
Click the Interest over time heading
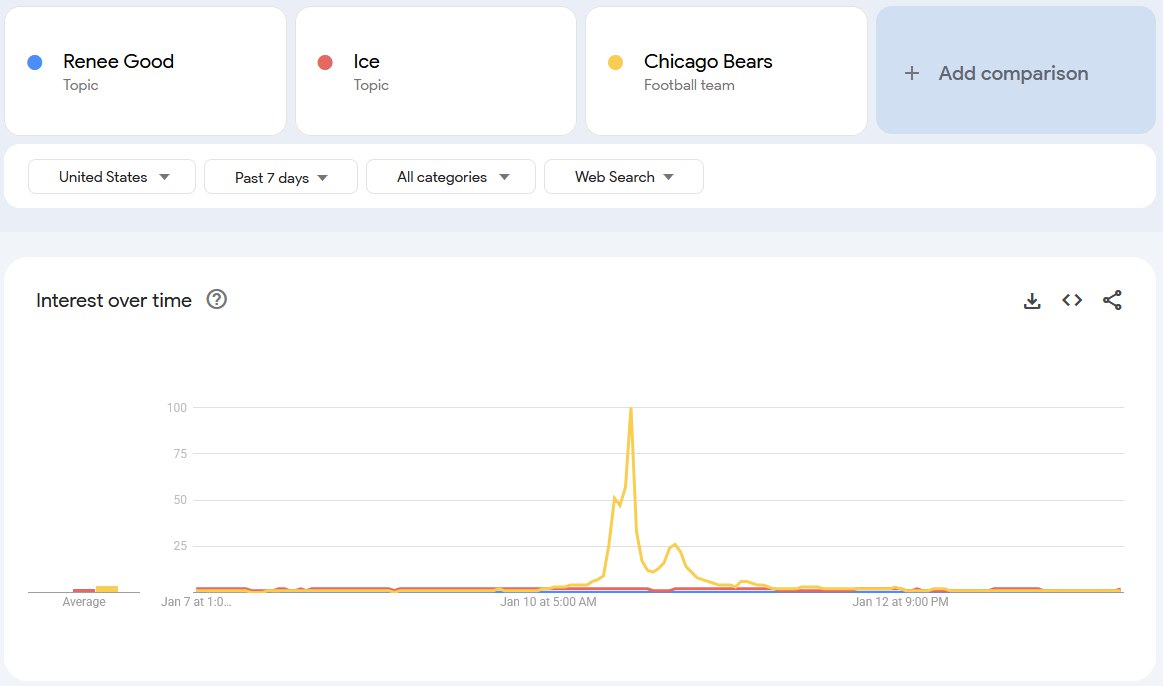point(114,300)
